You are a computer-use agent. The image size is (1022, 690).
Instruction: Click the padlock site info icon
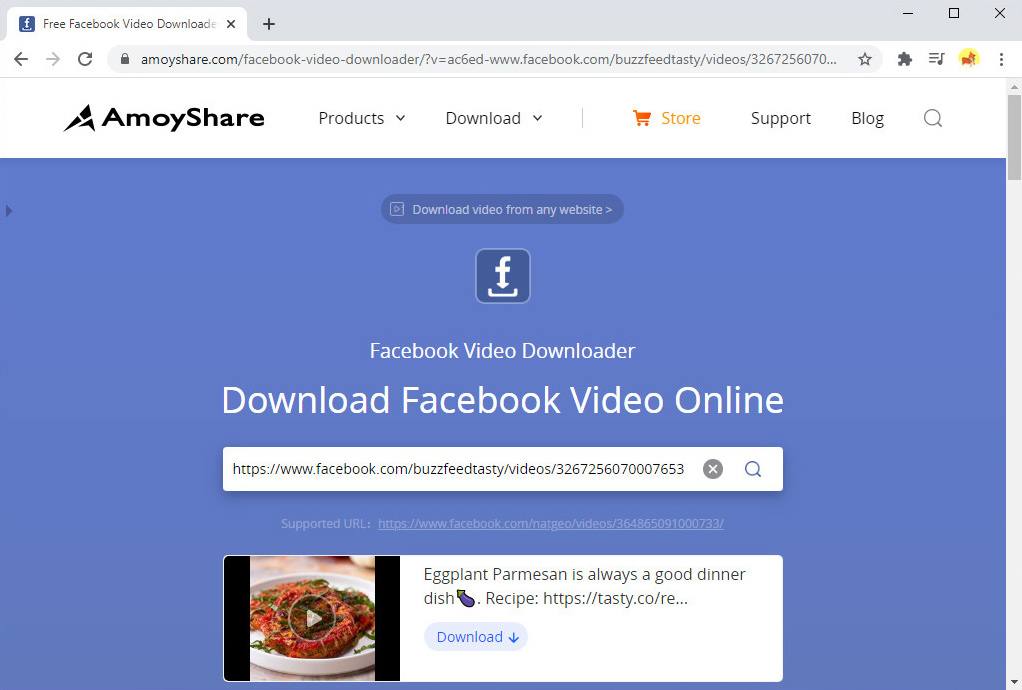(125, 59)
